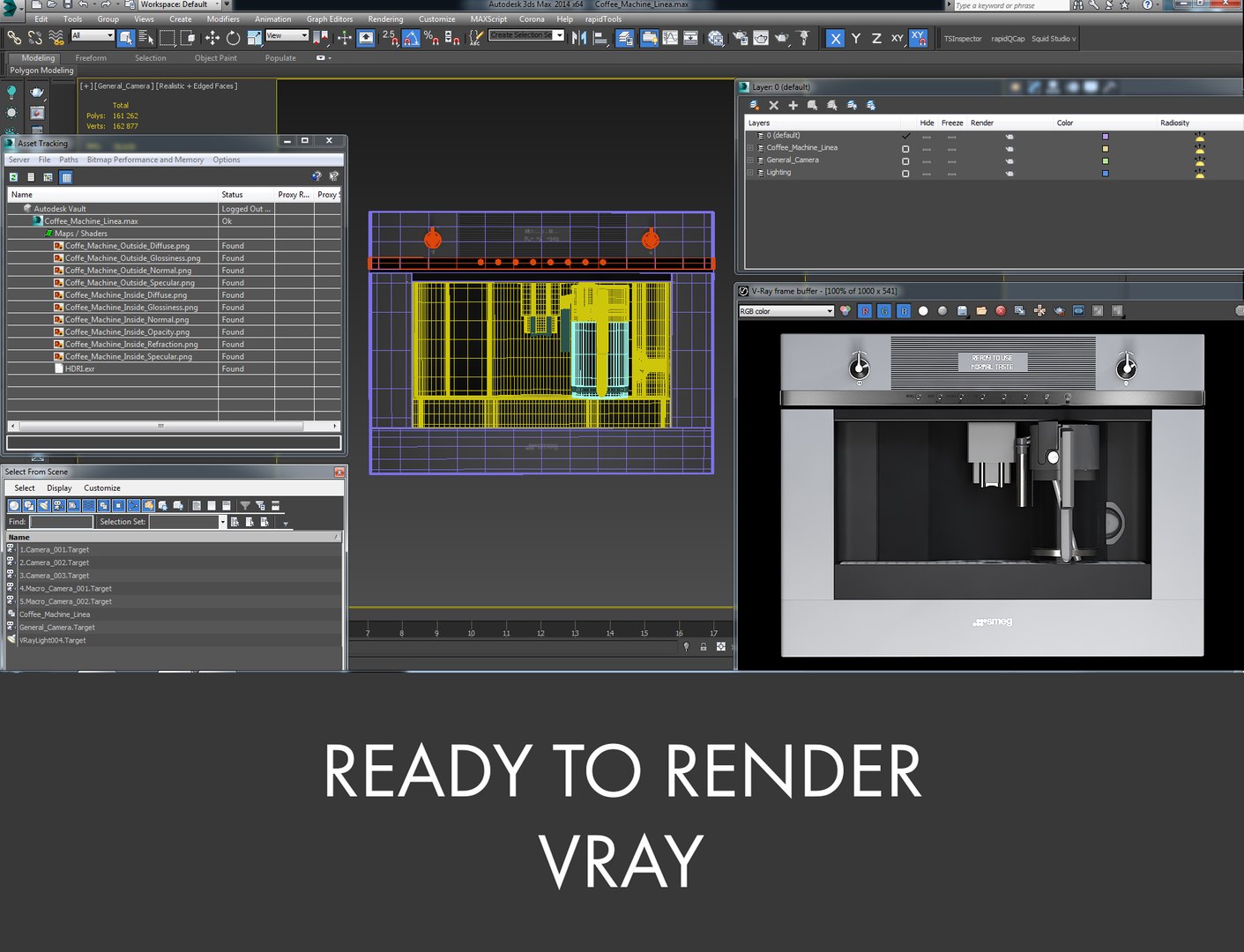The height and width of the screenshot is (952, 1244).
Task: Collapse the Maps / Shaders tree node
Action: pyautogui.click(x=49, y=234)
